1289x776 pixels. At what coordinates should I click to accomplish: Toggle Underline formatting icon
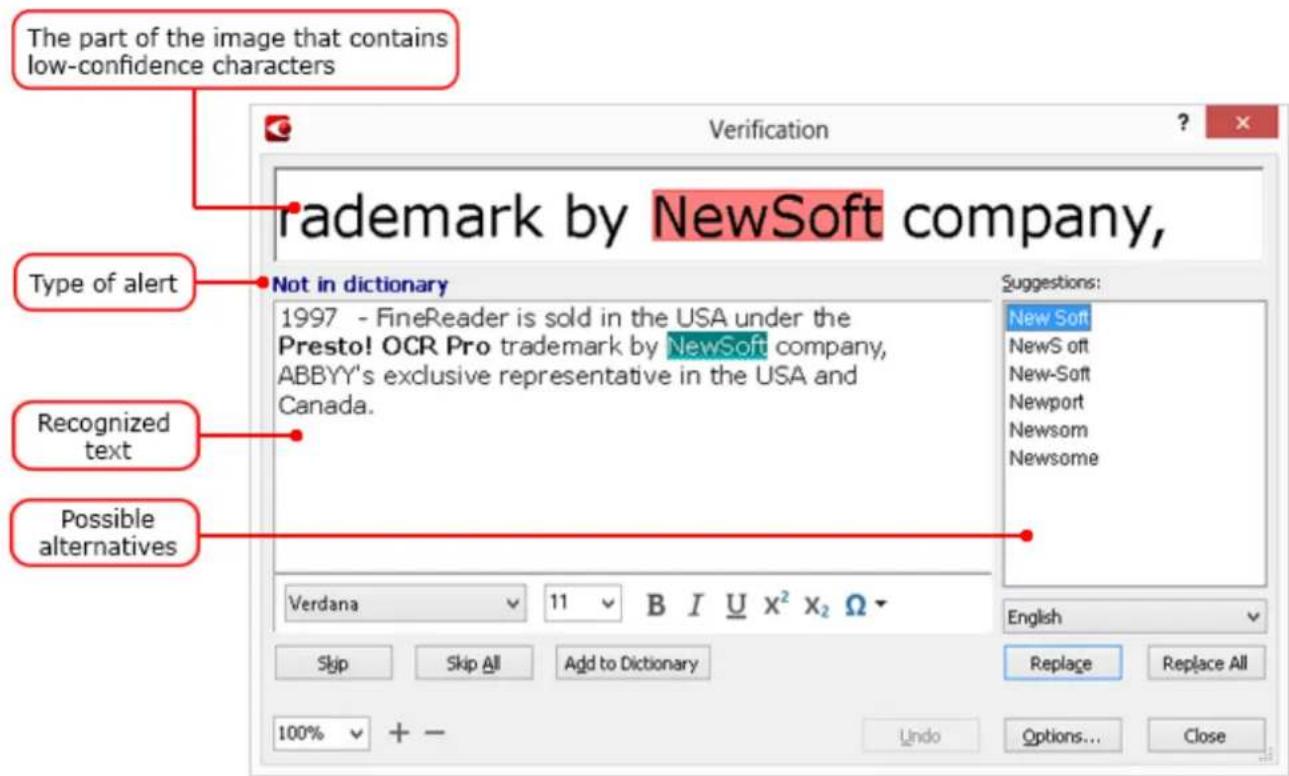coord(736,605)
